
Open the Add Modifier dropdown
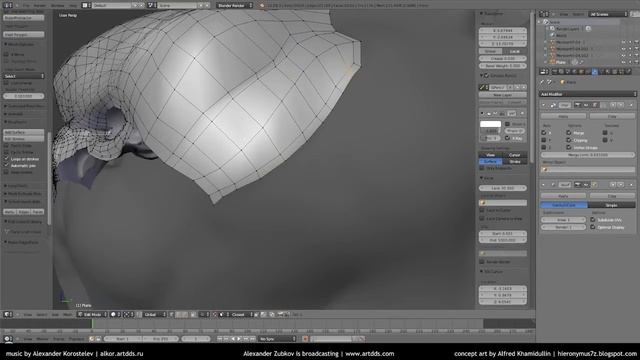click(x=588, y=94)
